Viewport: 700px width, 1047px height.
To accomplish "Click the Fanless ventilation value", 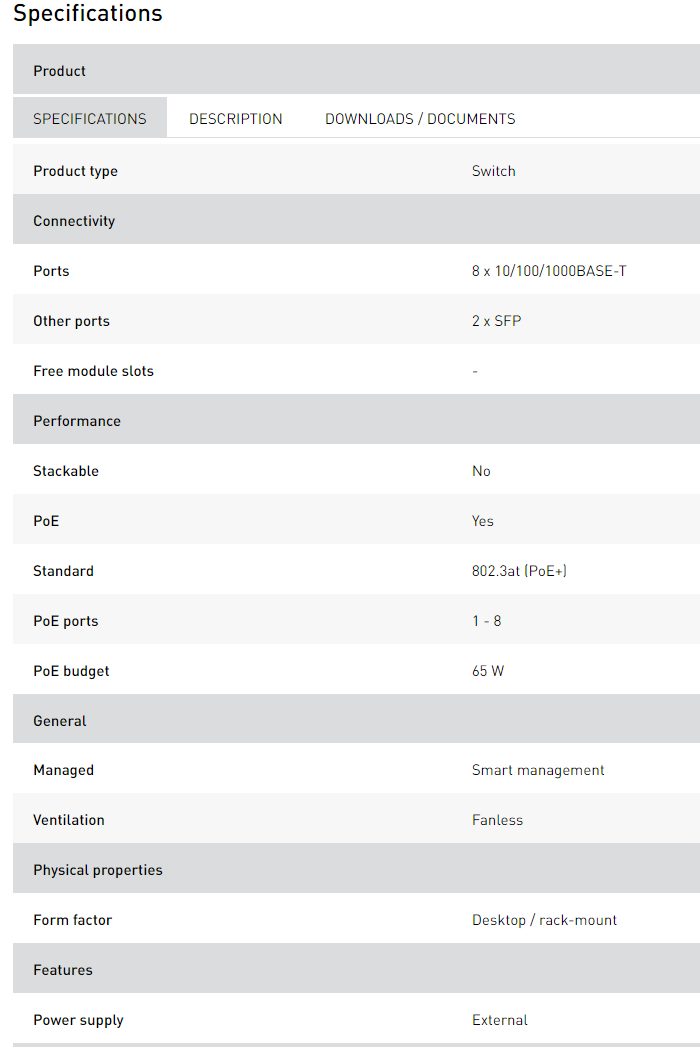I will [x=497, y=820].
